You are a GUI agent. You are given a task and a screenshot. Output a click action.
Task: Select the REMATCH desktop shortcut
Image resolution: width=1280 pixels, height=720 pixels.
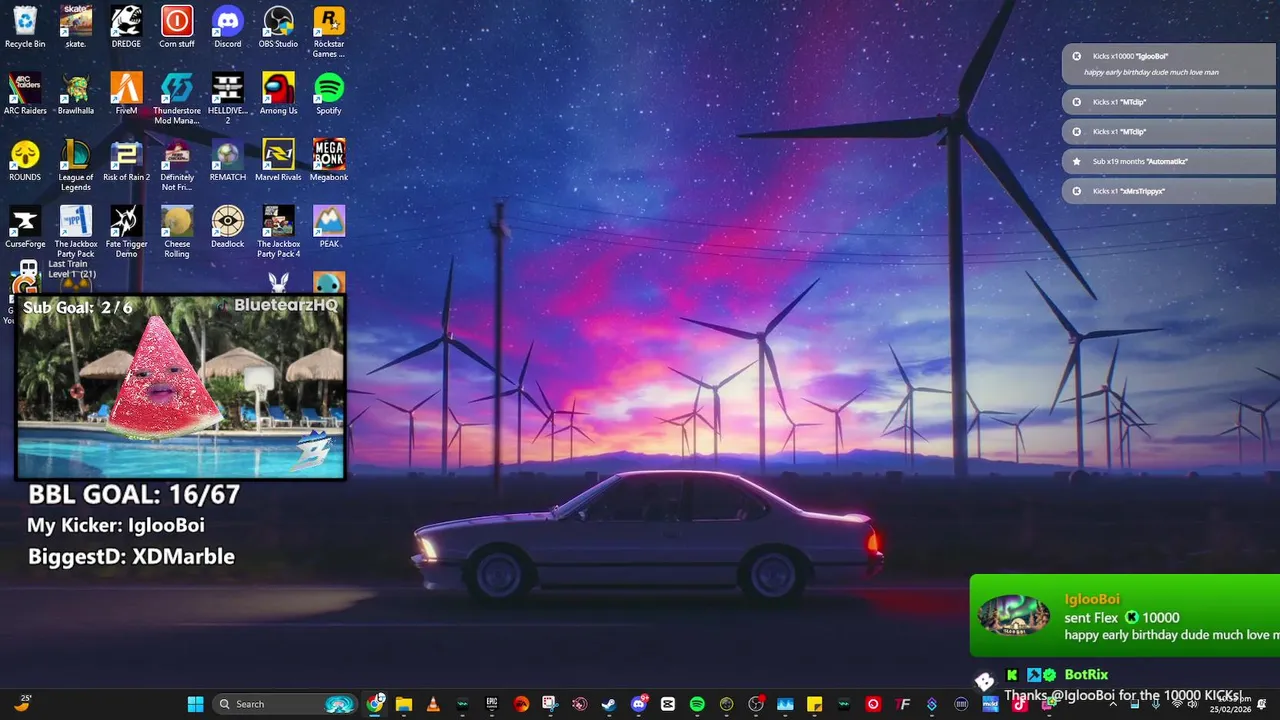(228, 161)
